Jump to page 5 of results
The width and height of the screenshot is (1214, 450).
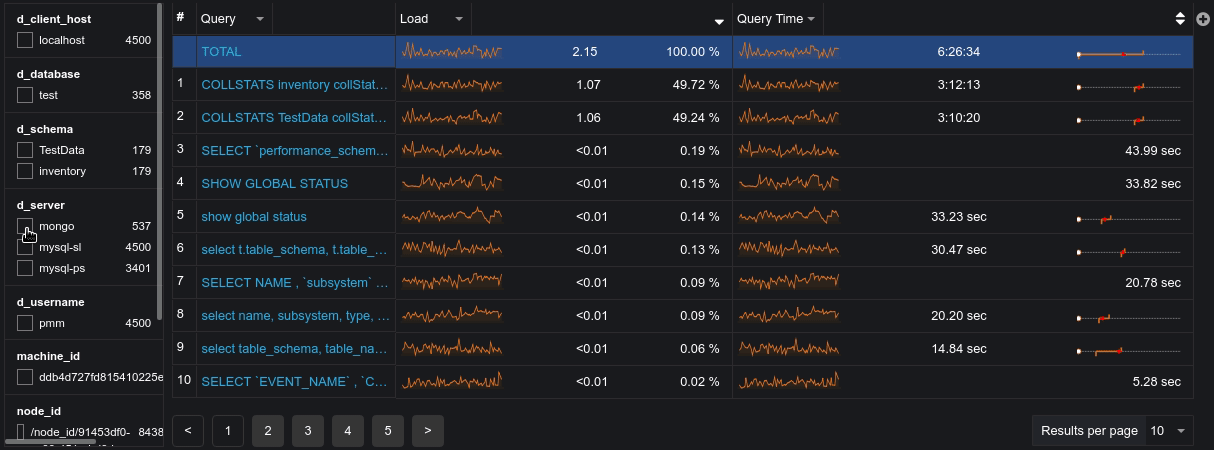click(388, 431)
